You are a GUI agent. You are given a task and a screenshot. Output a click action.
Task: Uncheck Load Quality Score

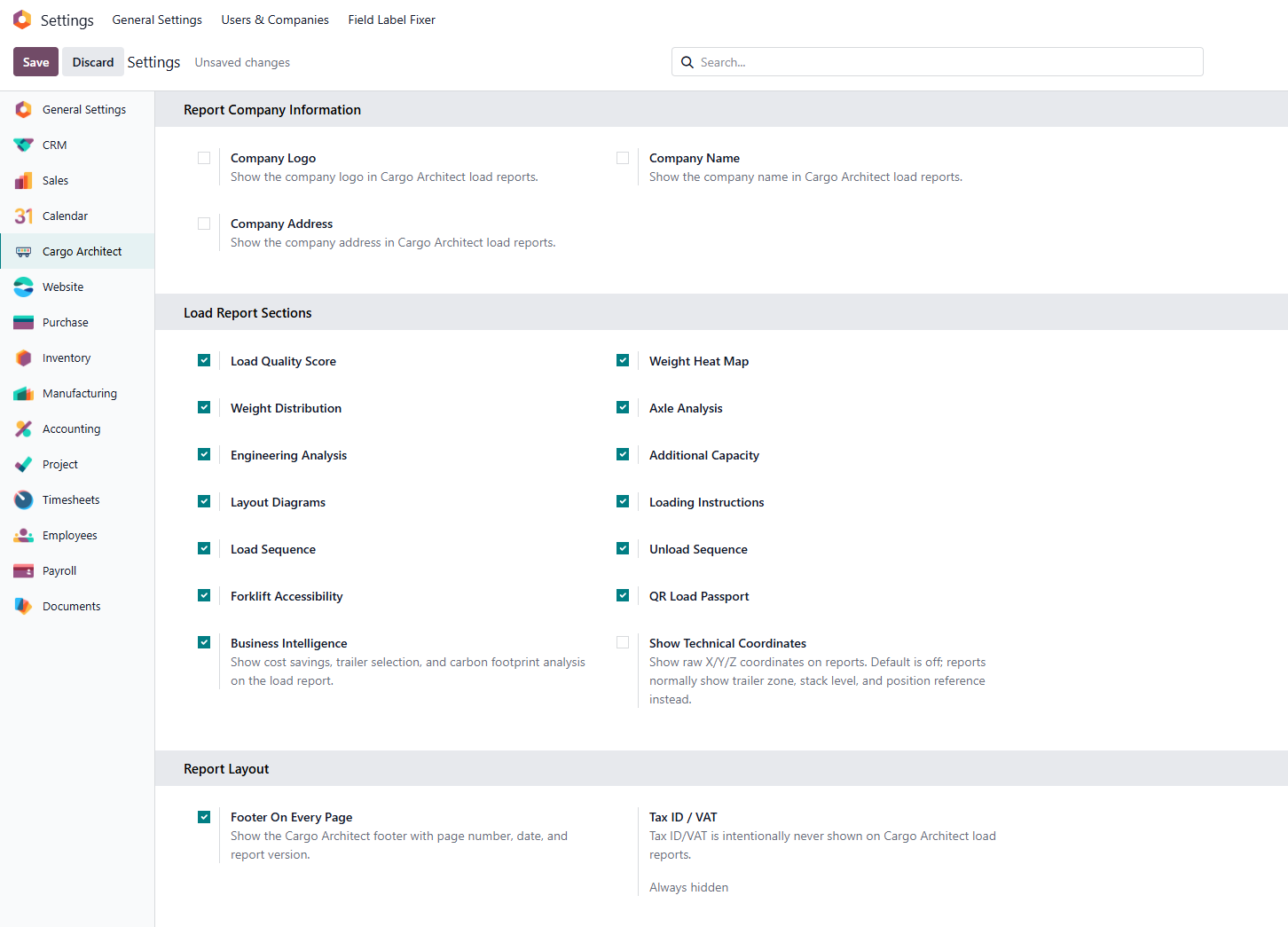click(x=204, y=360)
